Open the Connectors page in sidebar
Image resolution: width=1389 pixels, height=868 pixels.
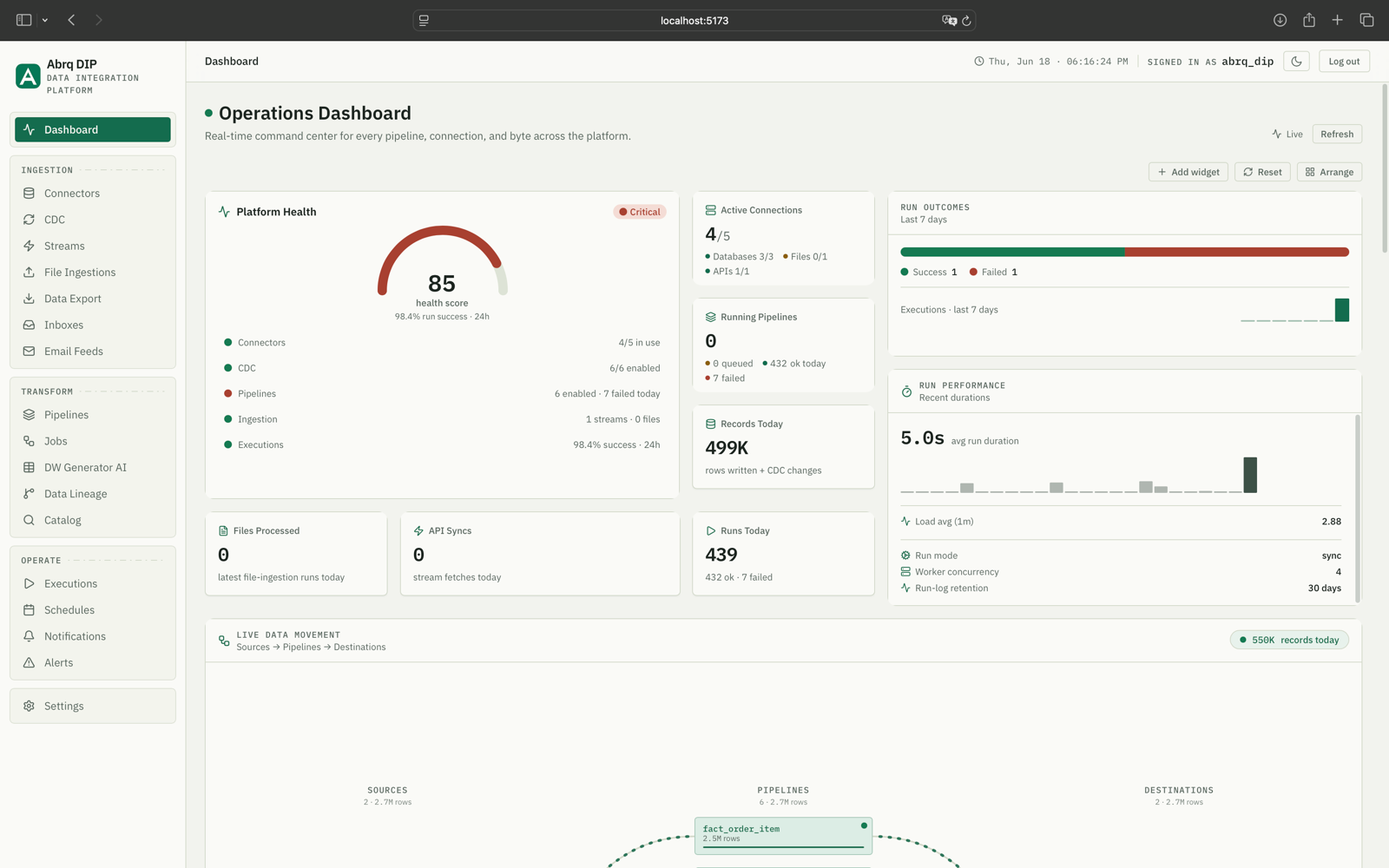[x=93, y=194]
